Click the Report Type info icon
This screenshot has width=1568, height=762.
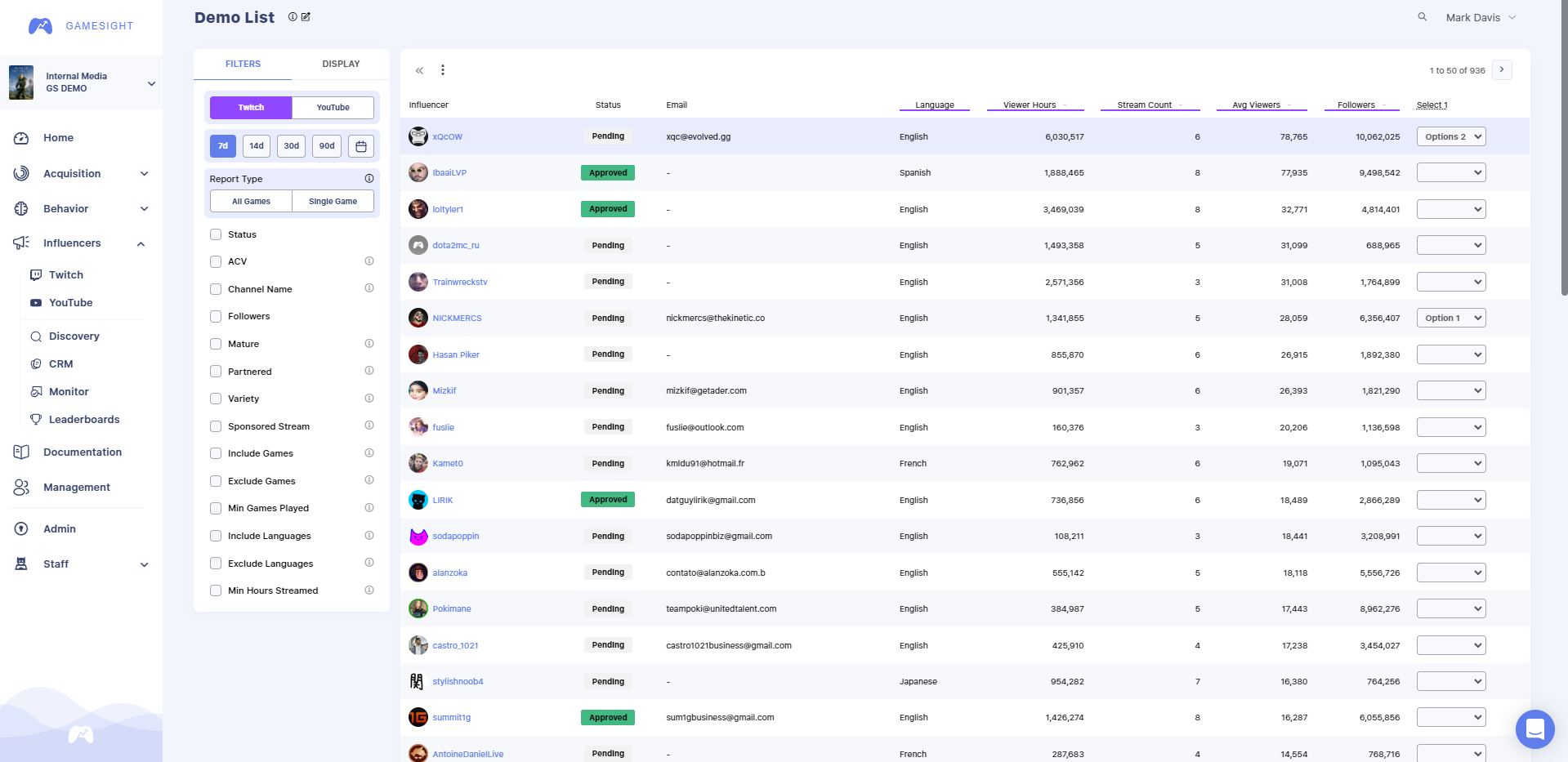[369, 179]
